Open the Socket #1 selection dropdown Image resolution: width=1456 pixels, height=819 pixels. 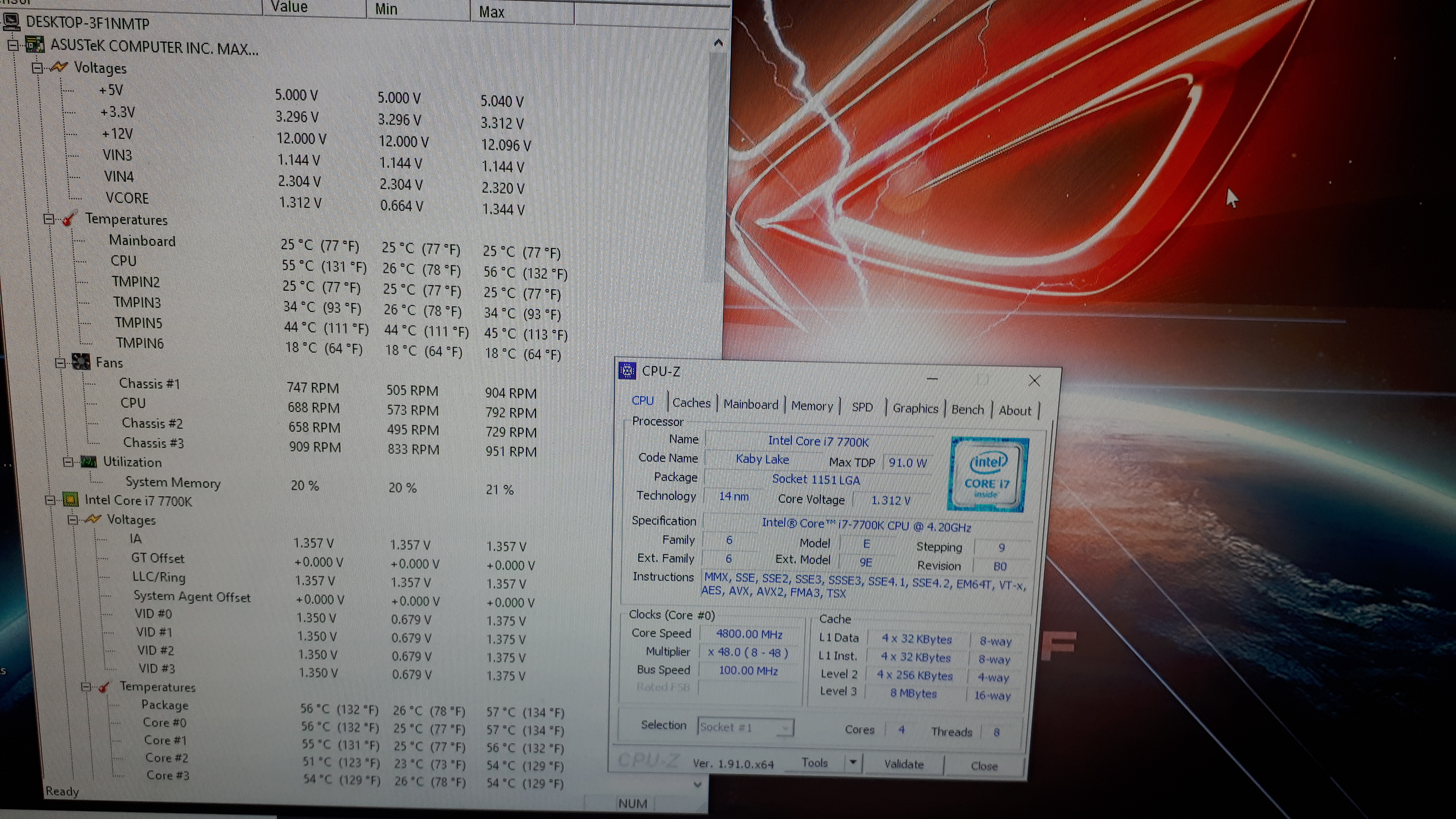pyautogui.click(x=784, y=728)
